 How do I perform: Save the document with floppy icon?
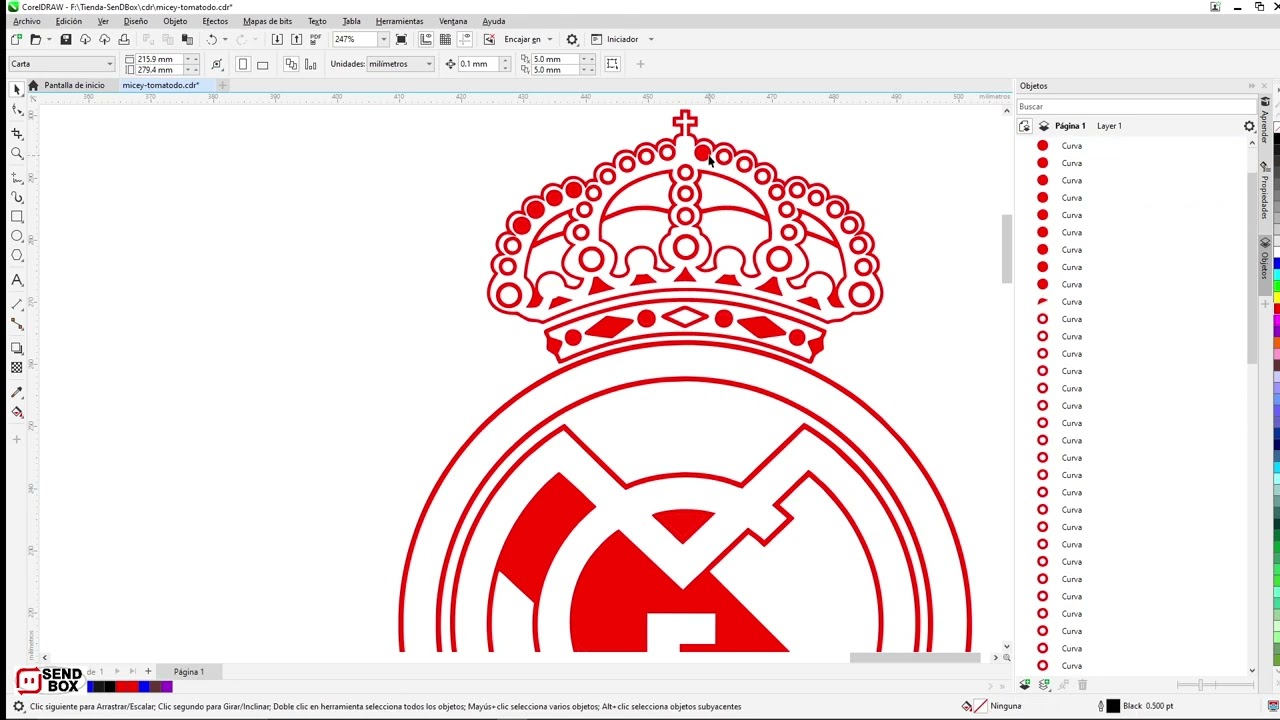click(x=66, y=39)
